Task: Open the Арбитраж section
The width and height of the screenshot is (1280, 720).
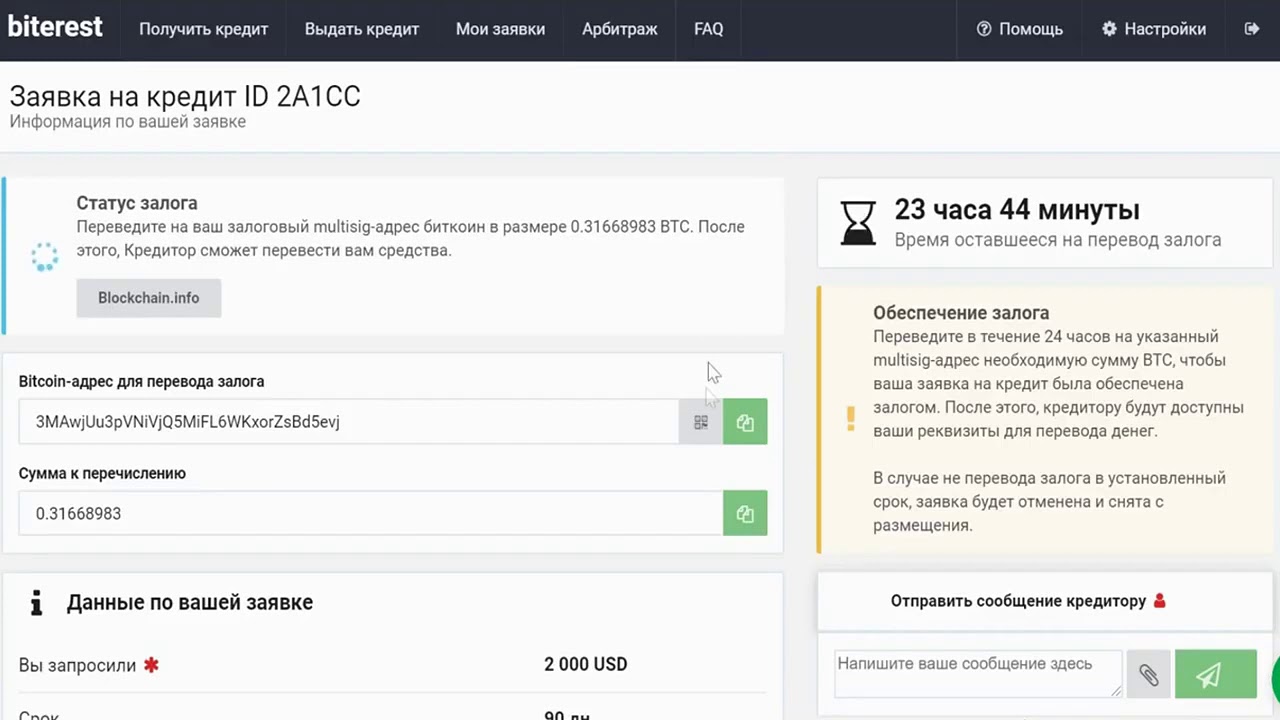Action: [620, 29]
